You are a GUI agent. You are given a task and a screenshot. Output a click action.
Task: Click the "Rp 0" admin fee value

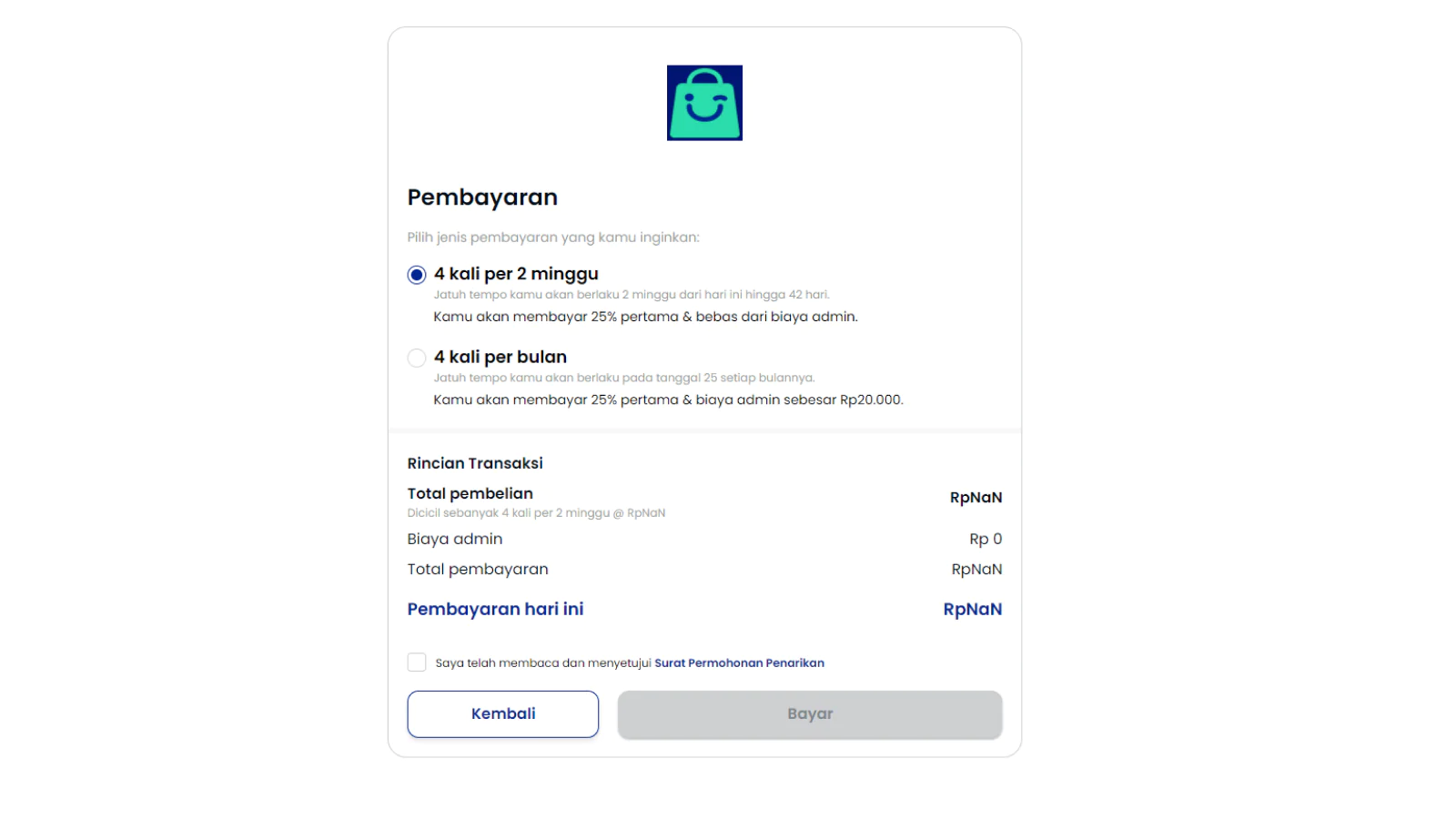pos(986,539)
